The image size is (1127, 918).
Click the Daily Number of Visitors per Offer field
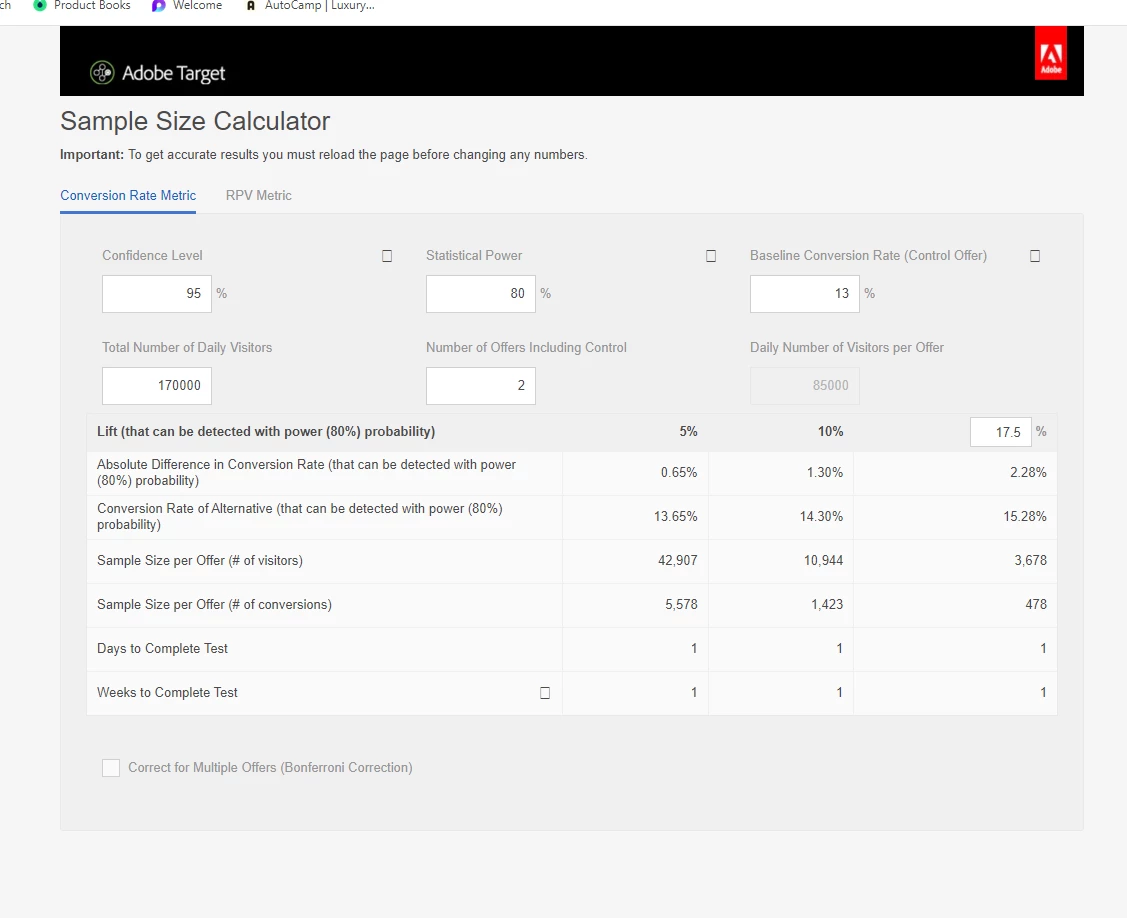point(805,385)
